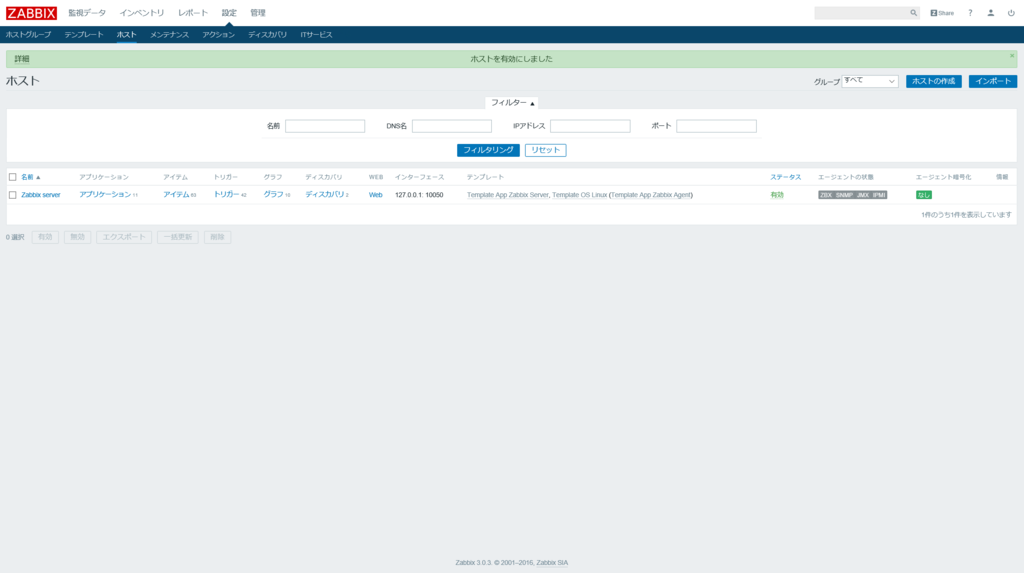This screenshot has width=1024, height=573.
Task: Open the Share link
Action: 942,13
